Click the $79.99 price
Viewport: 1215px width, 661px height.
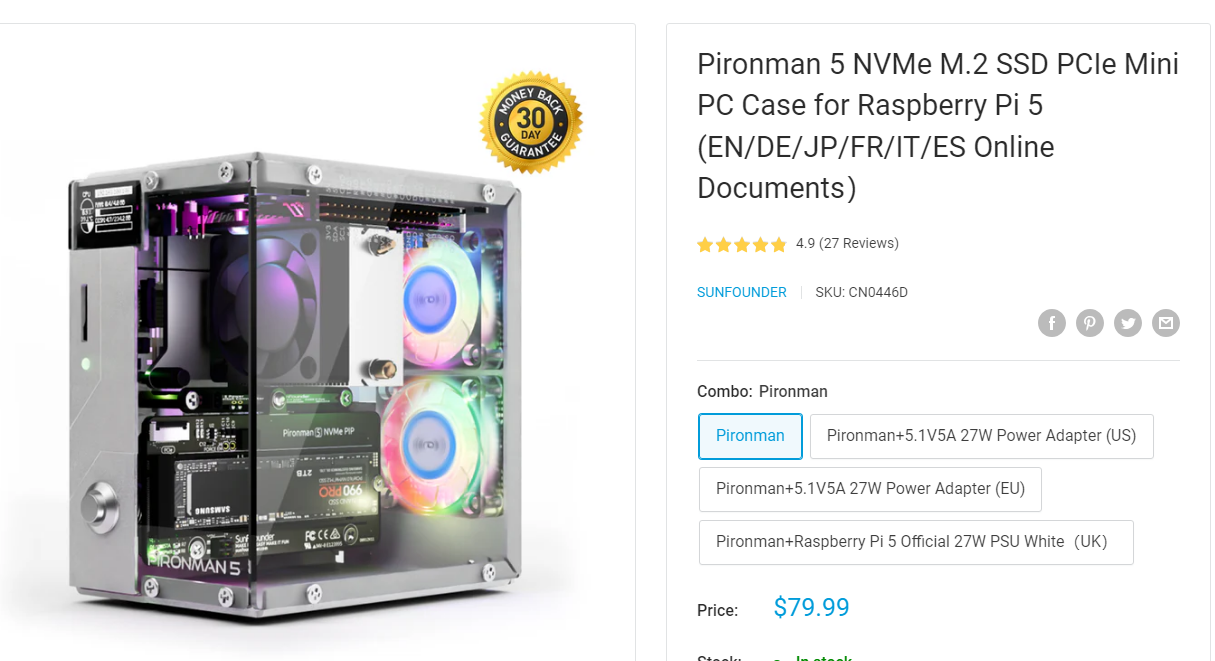(811, 608)
